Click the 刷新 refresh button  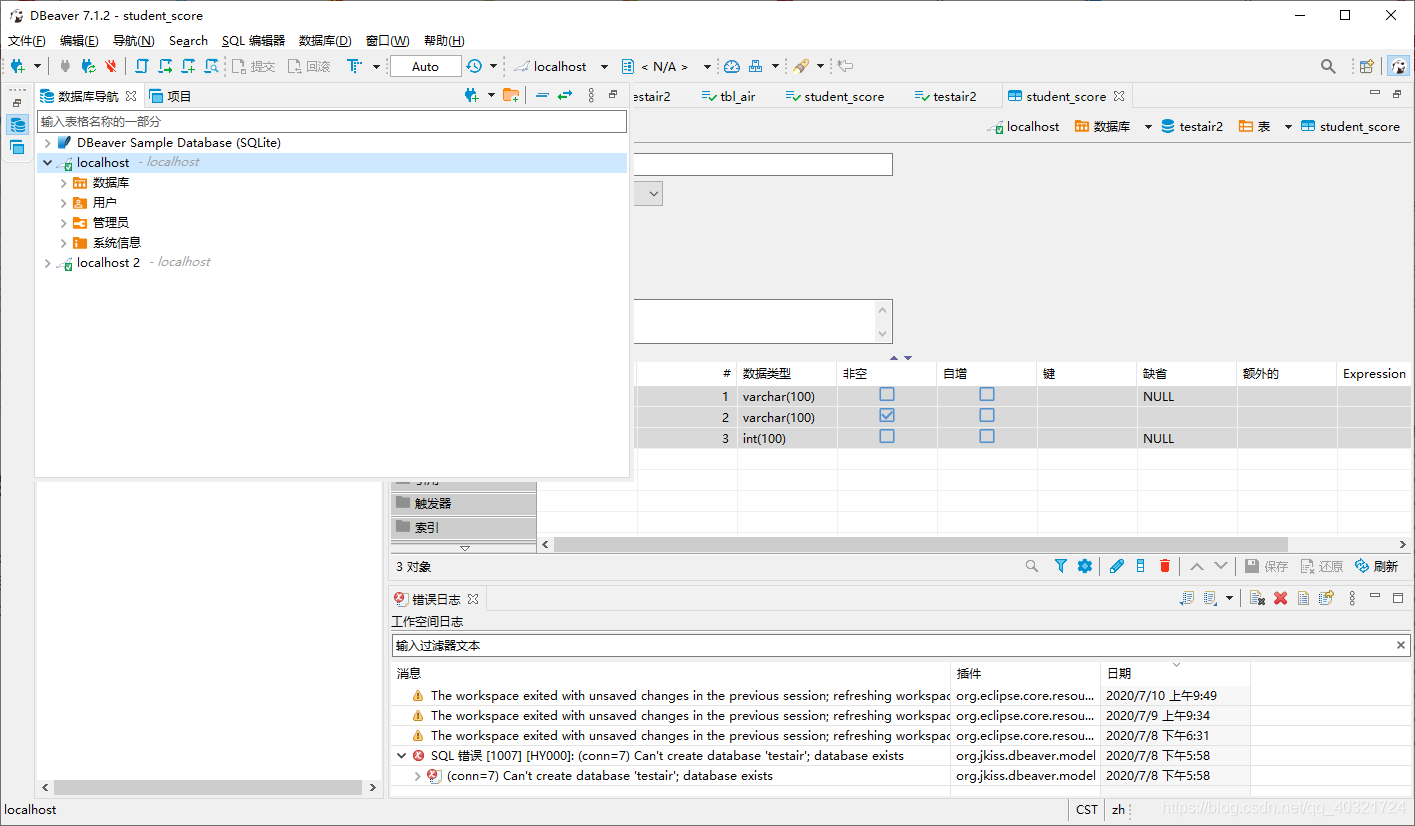click(1376, 566)
